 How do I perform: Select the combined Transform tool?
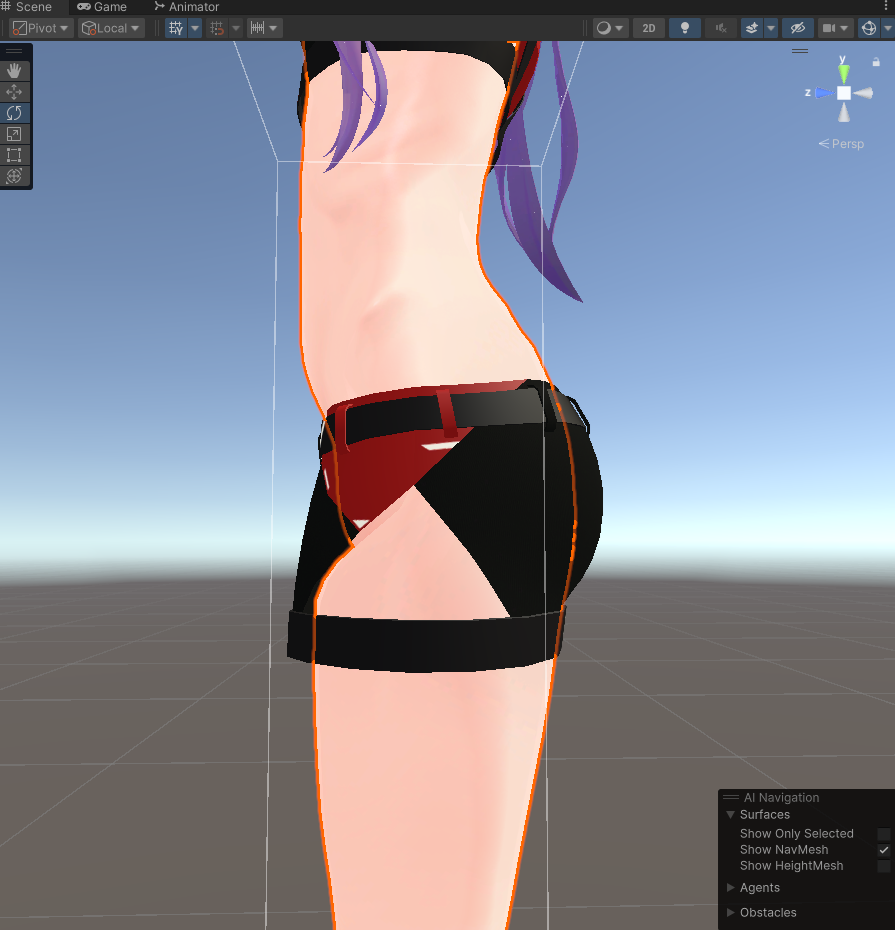(x=14, y=176)
